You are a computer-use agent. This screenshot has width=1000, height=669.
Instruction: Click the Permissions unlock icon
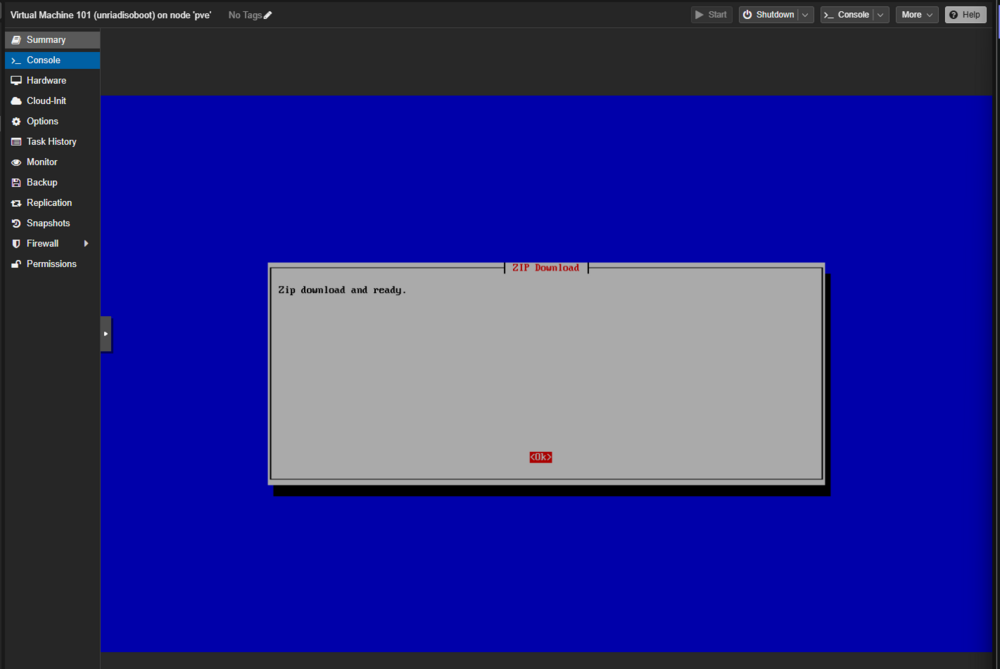(x=16, y=264)
